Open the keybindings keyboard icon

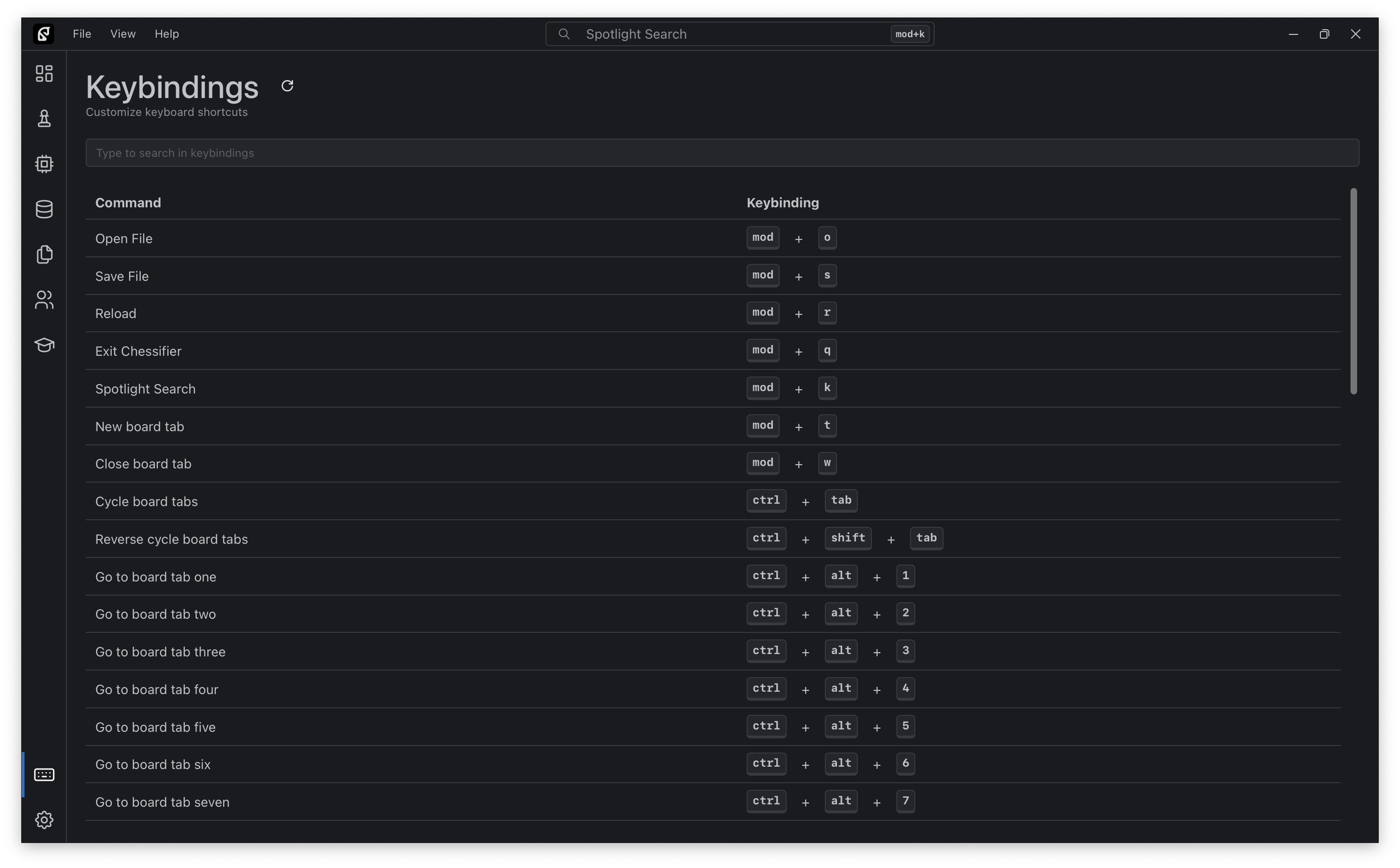44,774
